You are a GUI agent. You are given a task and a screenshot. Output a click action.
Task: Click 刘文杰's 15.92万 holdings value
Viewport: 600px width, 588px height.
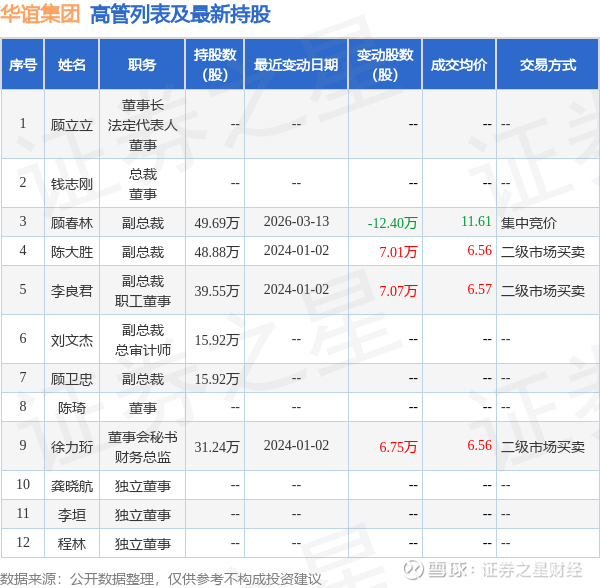click(217, 340)
